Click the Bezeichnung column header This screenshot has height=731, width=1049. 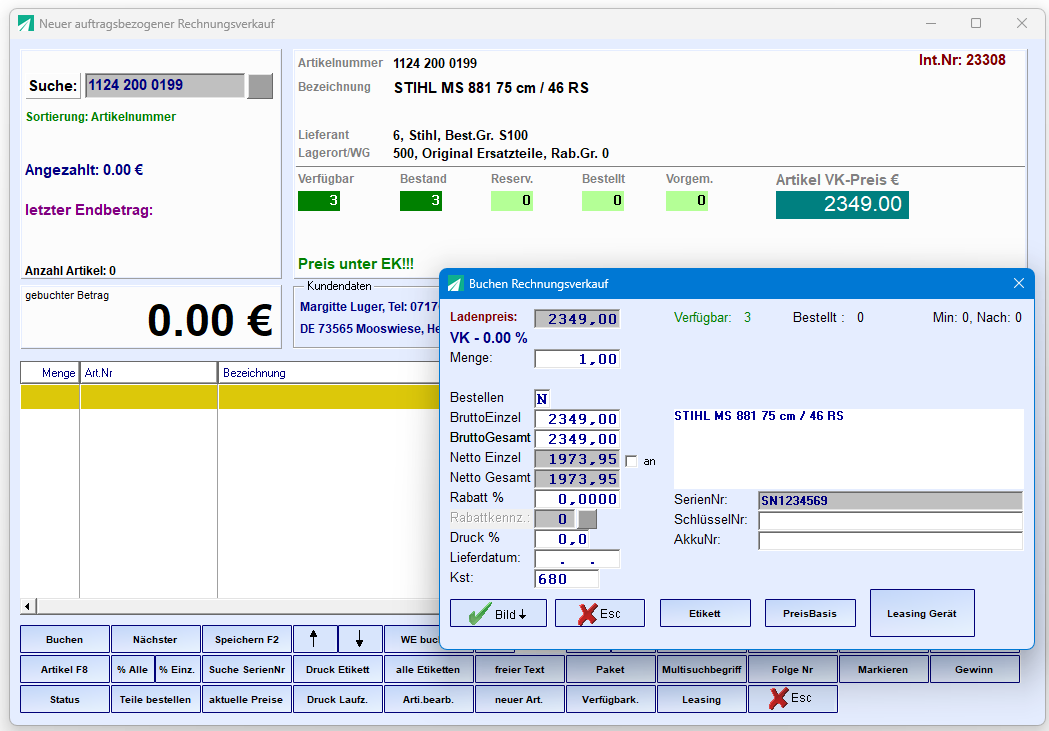(328, 373)
